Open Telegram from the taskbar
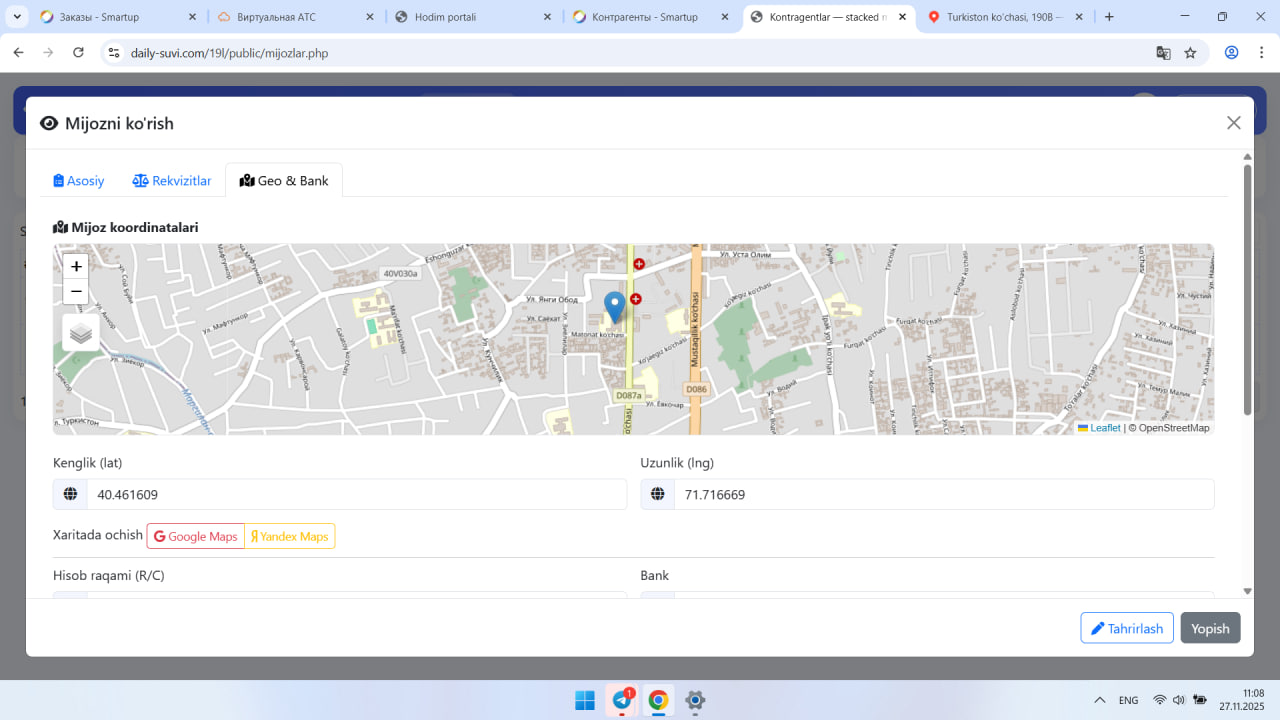This screenshot has height=720, width=1280. [621, 700]
